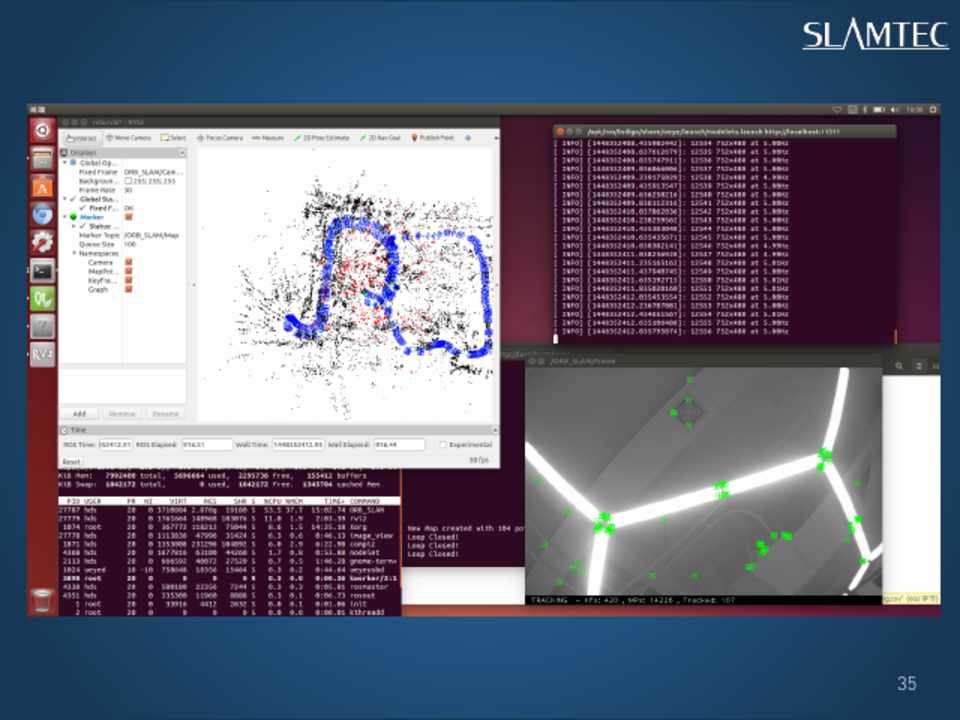The height and width of the screenshot is (720, 960).
Task: Click the Background color swatch
Action: pos(128,180)
